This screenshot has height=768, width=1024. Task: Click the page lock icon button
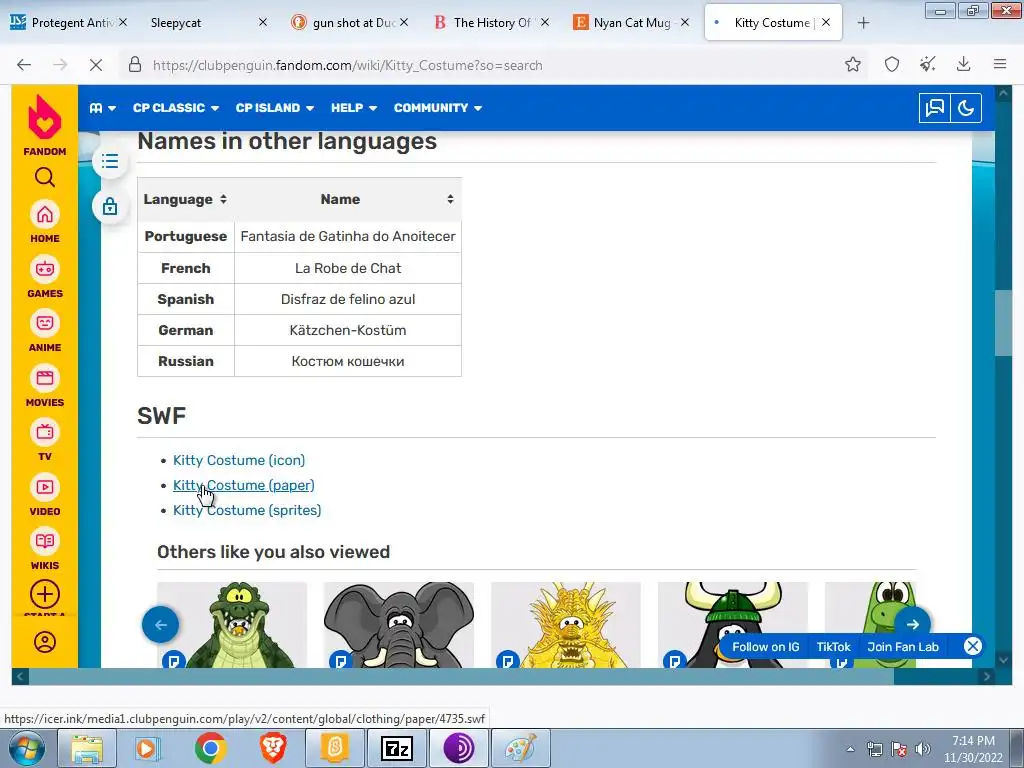[x=110, y=206]
